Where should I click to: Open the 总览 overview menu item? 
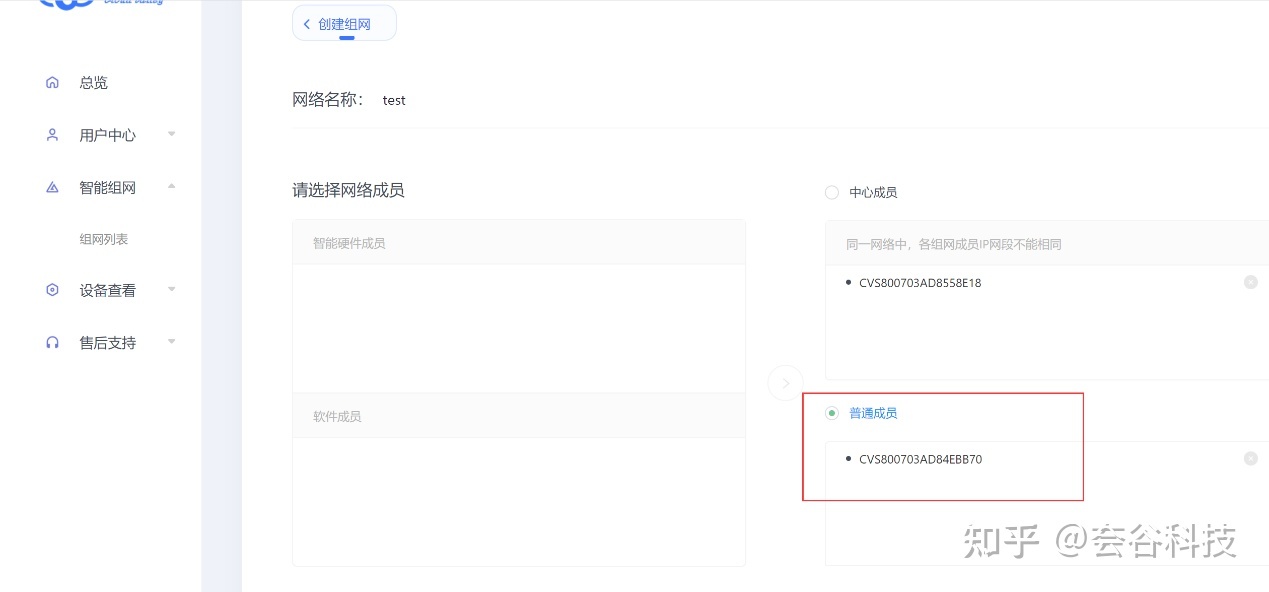(x=94, y=83)
